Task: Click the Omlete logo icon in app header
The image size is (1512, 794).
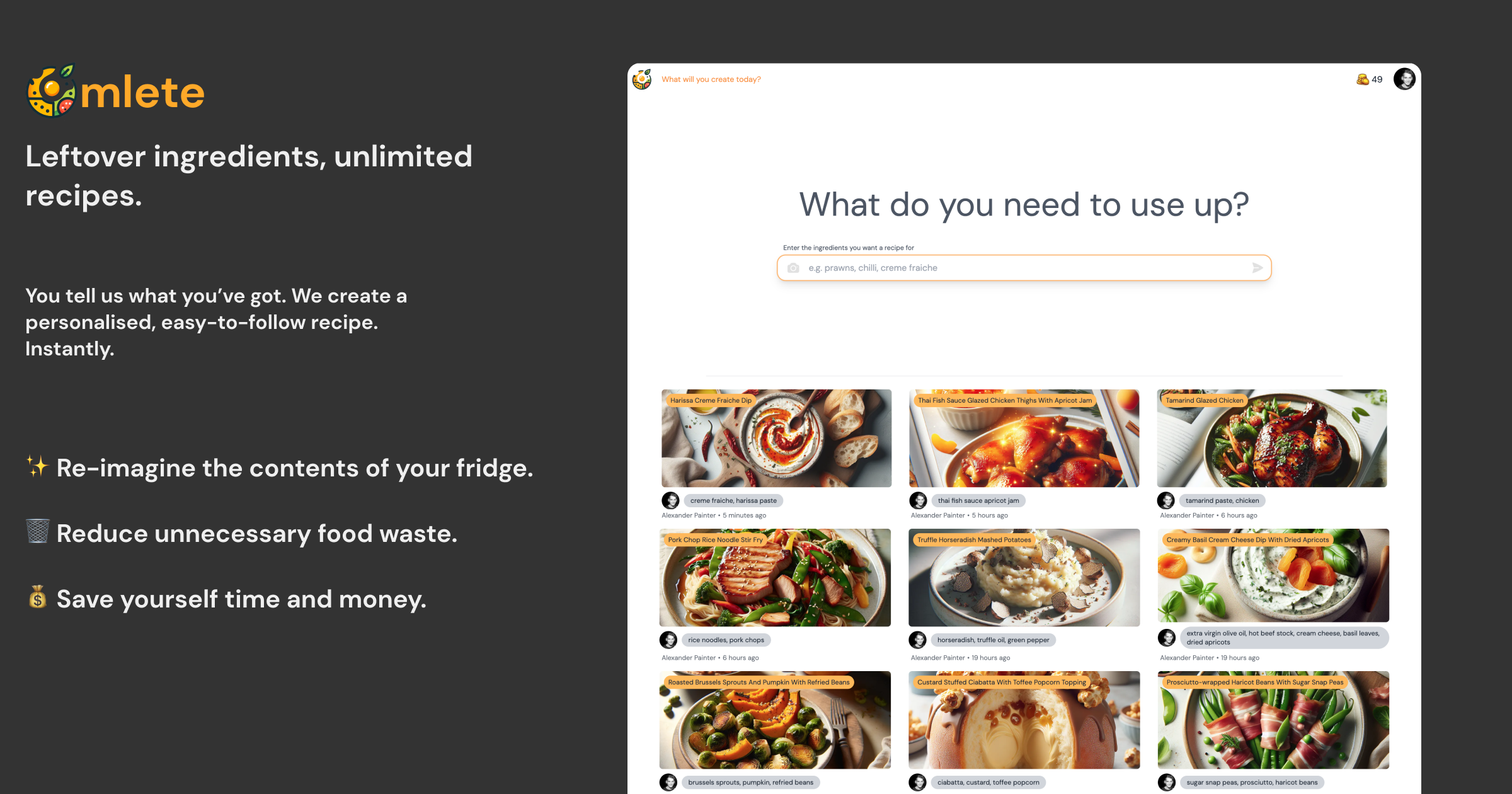Action: point(642,79)
